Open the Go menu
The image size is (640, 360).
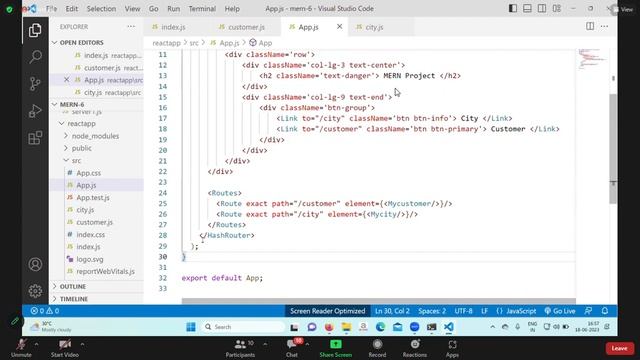153,9
